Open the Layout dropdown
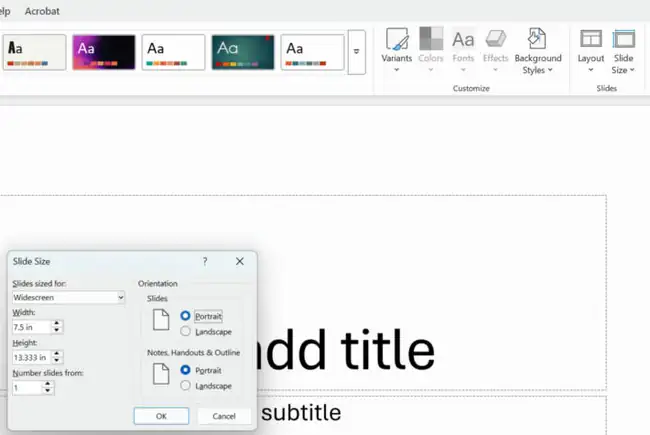Viewport: 650px width, 435px height. (x=591, y=50)
